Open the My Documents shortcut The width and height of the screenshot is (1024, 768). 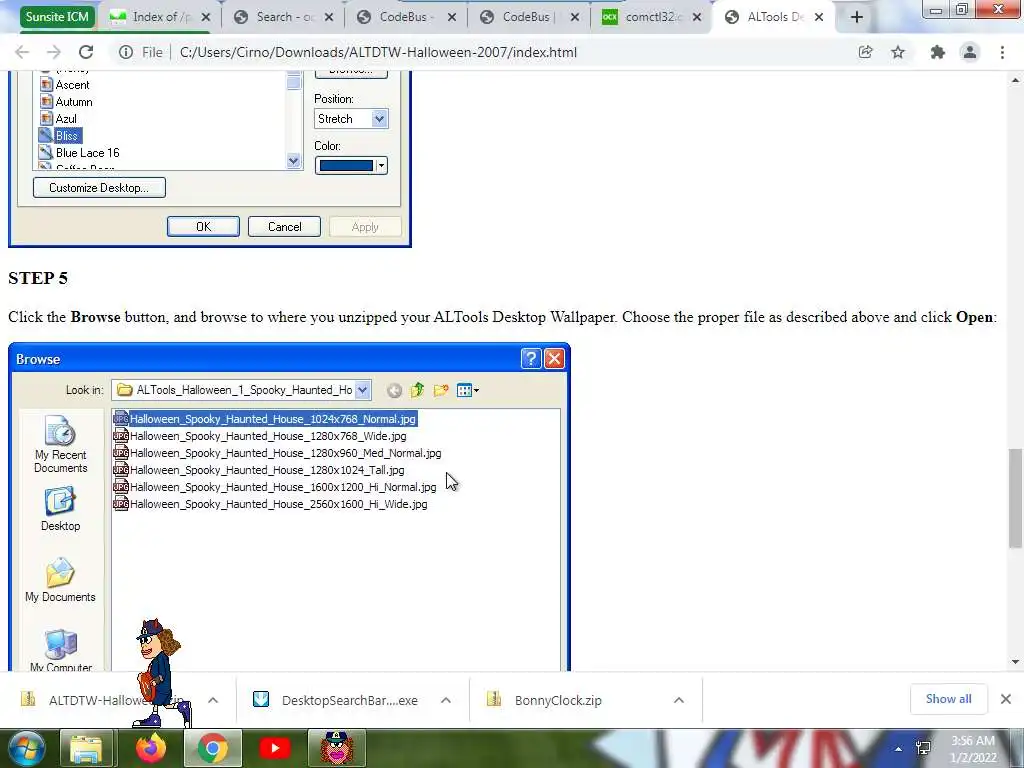pos(60,580)
